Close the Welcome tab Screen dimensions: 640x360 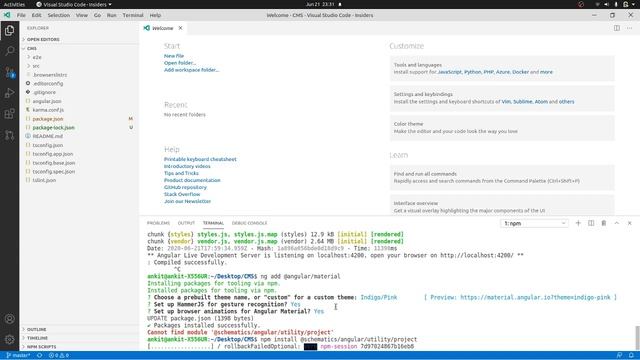(x=180, y=28)
